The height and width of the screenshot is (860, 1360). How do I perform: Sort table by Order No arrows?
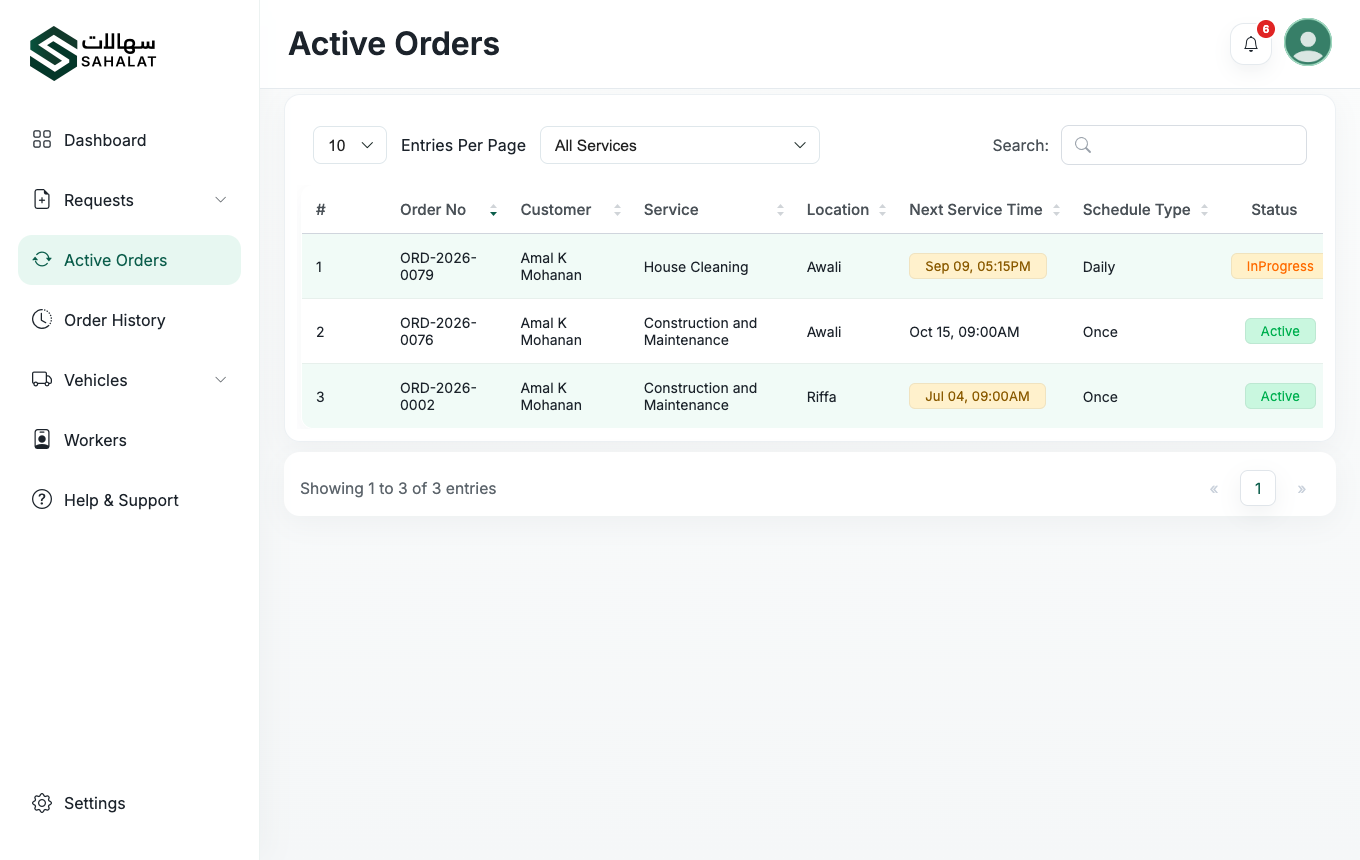[x=493, y=210]
